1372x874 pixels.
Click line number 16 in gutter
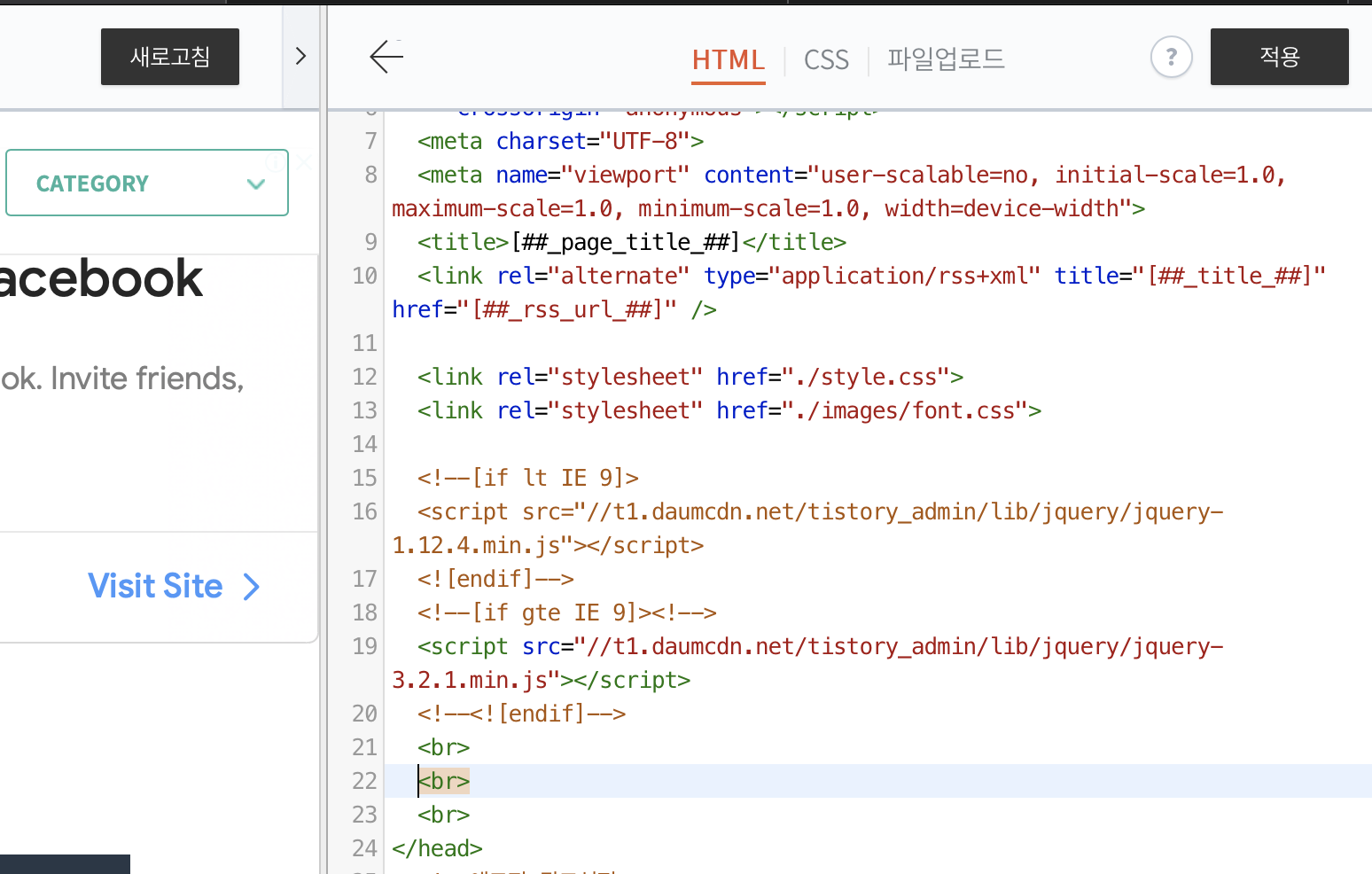tap(365, 511)
